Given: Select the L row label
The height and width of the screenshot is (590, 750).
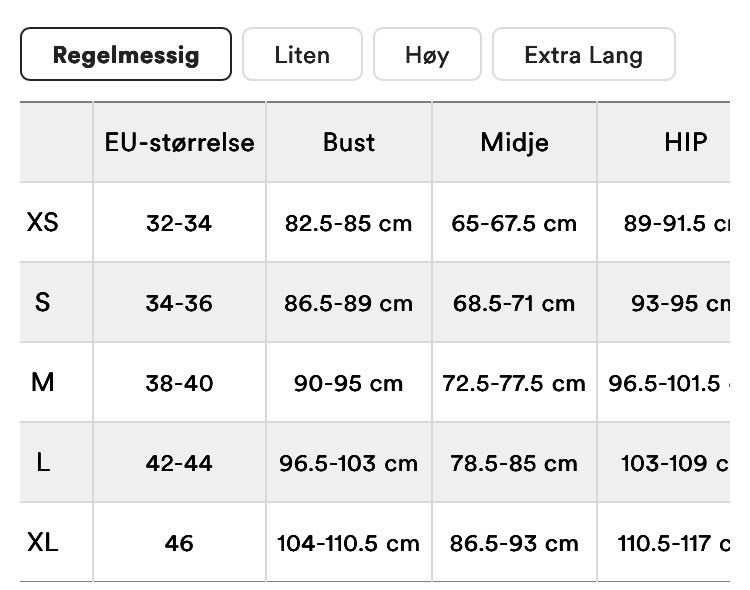Looking at the screenshot, I should (x=42, y=462).
